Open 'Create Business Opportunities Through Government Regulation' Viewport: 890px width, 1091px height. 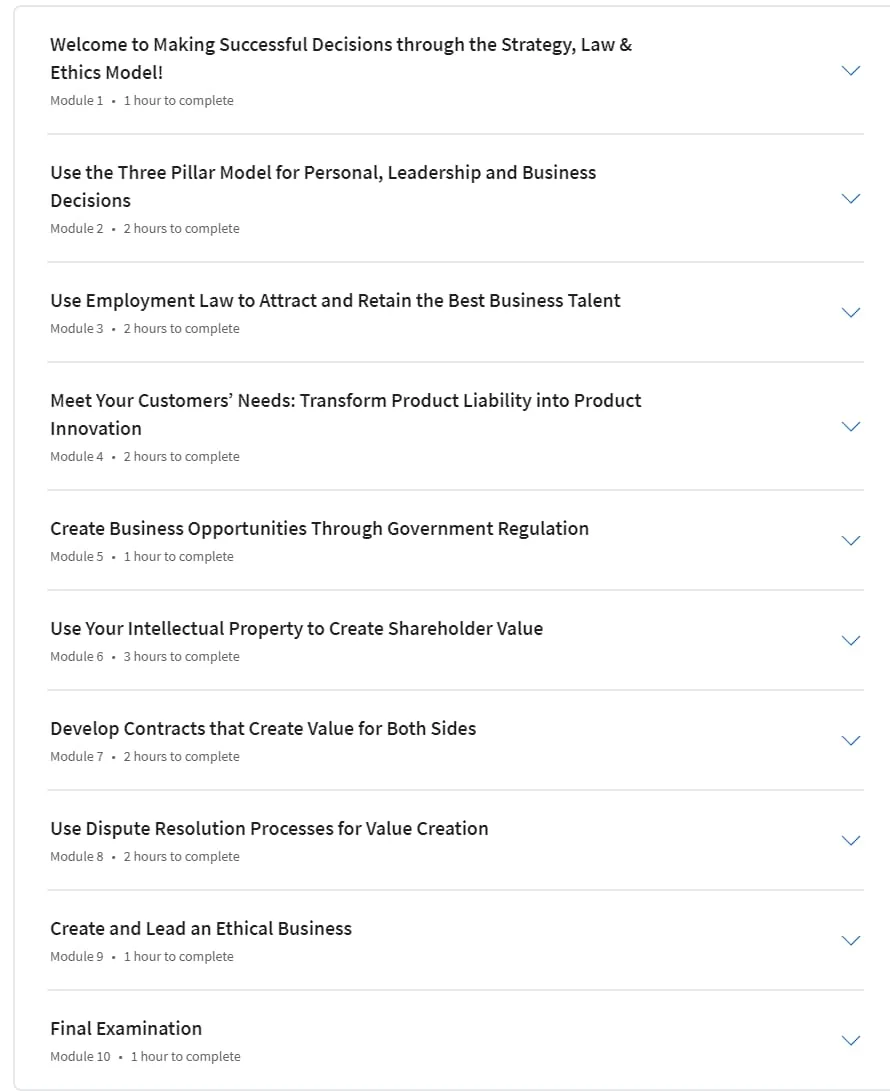[x=319, y=529]
